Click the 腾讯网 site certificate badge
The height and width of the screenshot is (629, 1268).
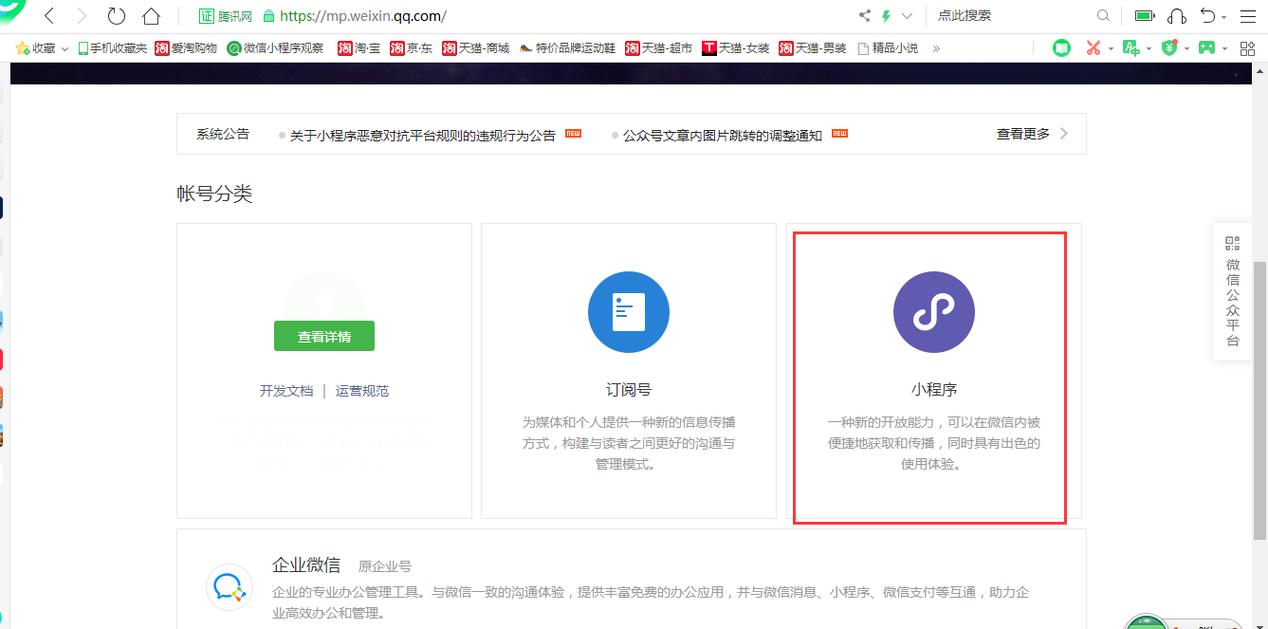pyautogui.click(x=225, y=16)
